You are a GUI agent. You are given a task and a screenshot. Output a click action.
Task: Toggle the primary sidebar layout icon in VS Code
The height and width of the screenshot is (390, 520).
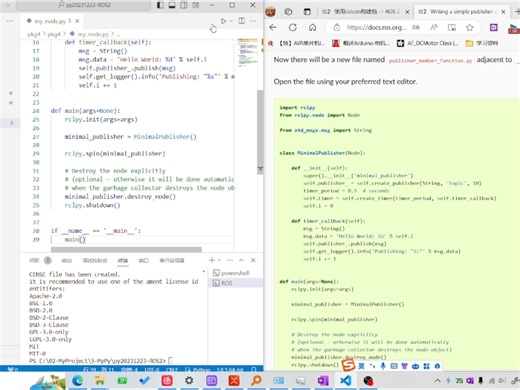coord(160,5)
